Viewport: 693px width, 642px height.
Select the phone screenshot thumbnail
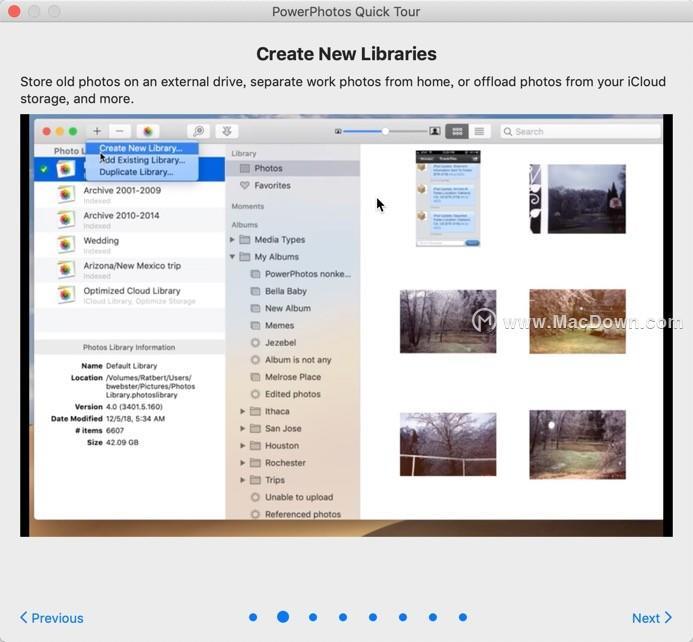pyautogui.click(x=448, y=198)
